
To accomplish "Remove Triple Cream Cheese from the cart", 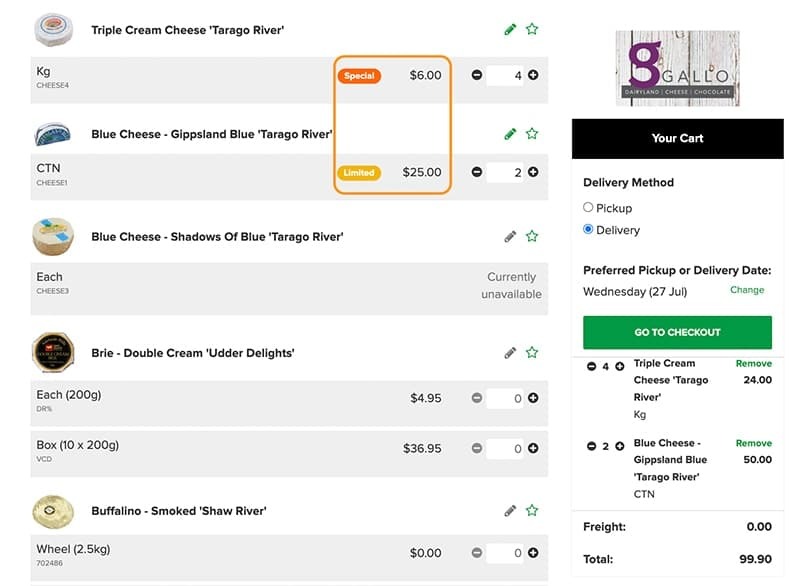I will click(753, 363).
